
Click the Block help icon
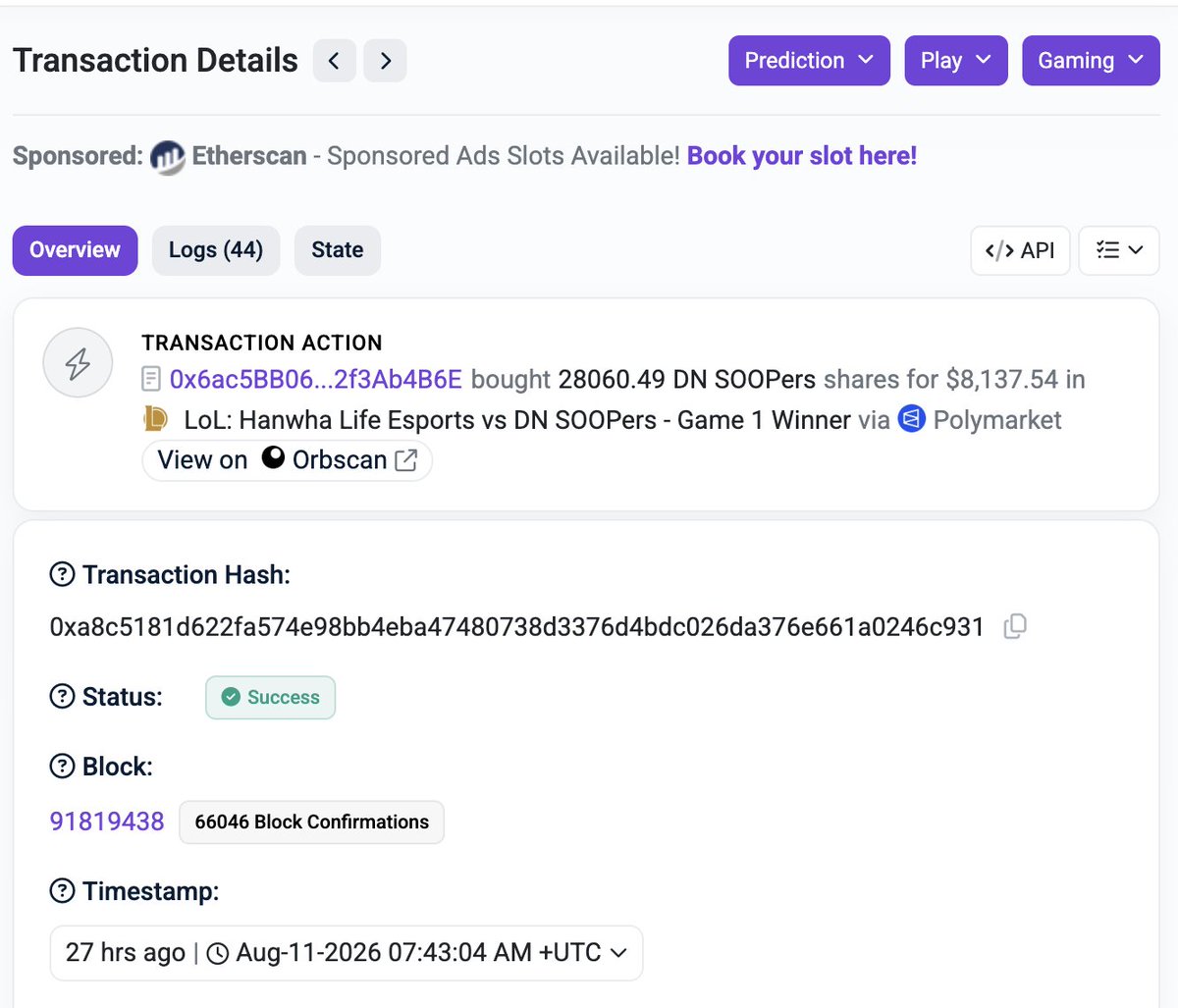coord(62,767)
